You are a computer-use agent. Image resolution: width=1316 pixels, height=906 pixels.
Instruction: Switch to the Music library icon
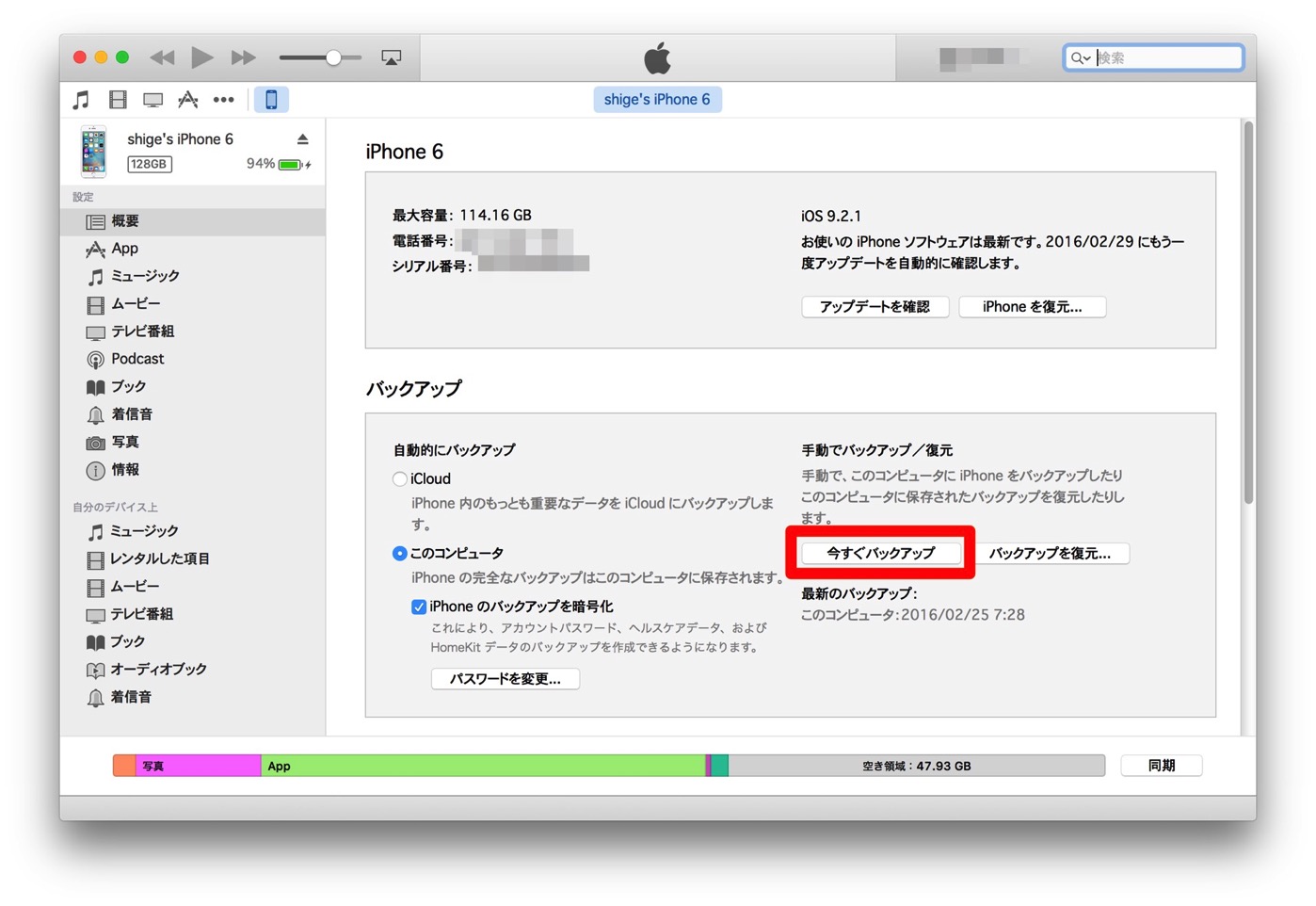[82, 100]
